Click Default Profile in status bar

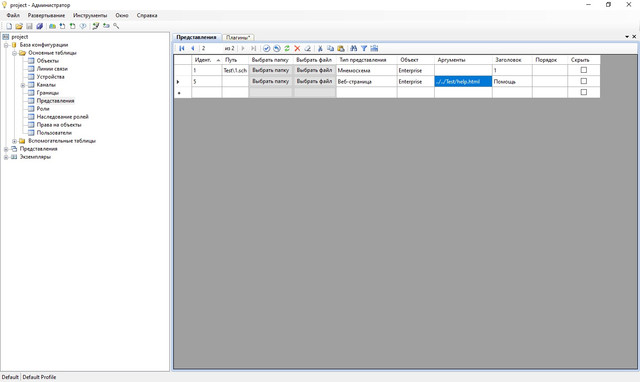(x=39, y=377)
